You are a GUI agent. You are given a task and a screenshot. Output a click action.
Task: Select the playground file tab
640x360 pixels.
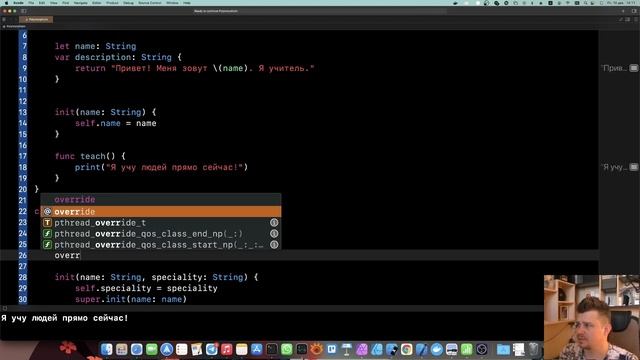coord(37,19)
